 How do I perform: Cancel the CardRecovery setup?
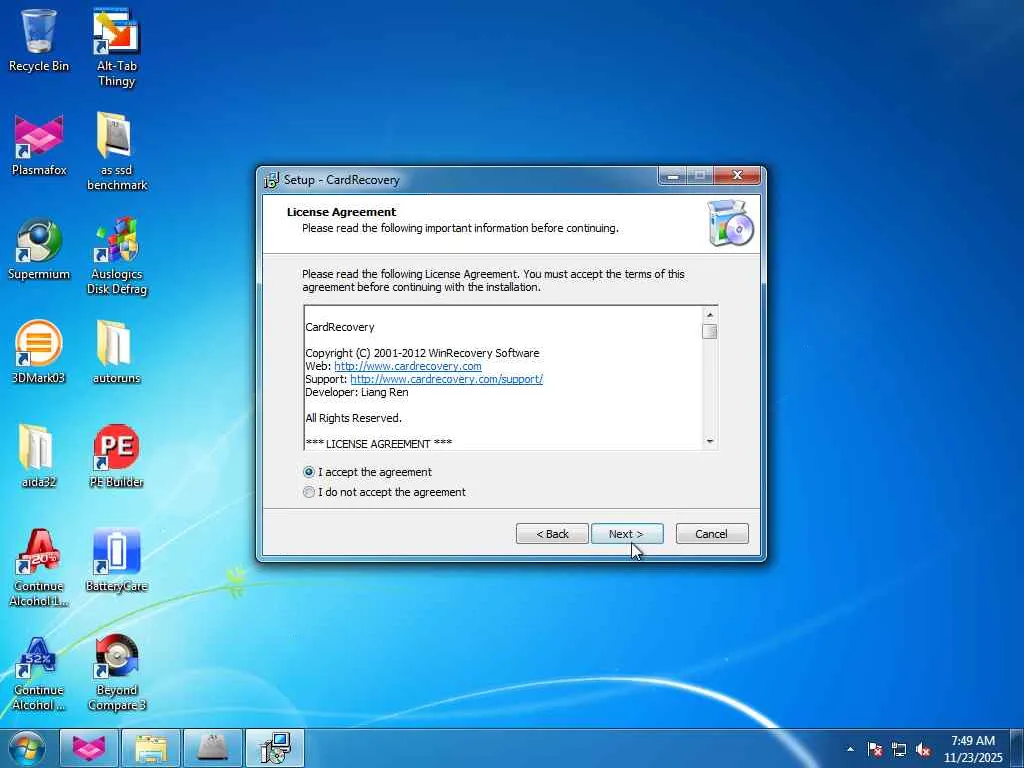712,534
